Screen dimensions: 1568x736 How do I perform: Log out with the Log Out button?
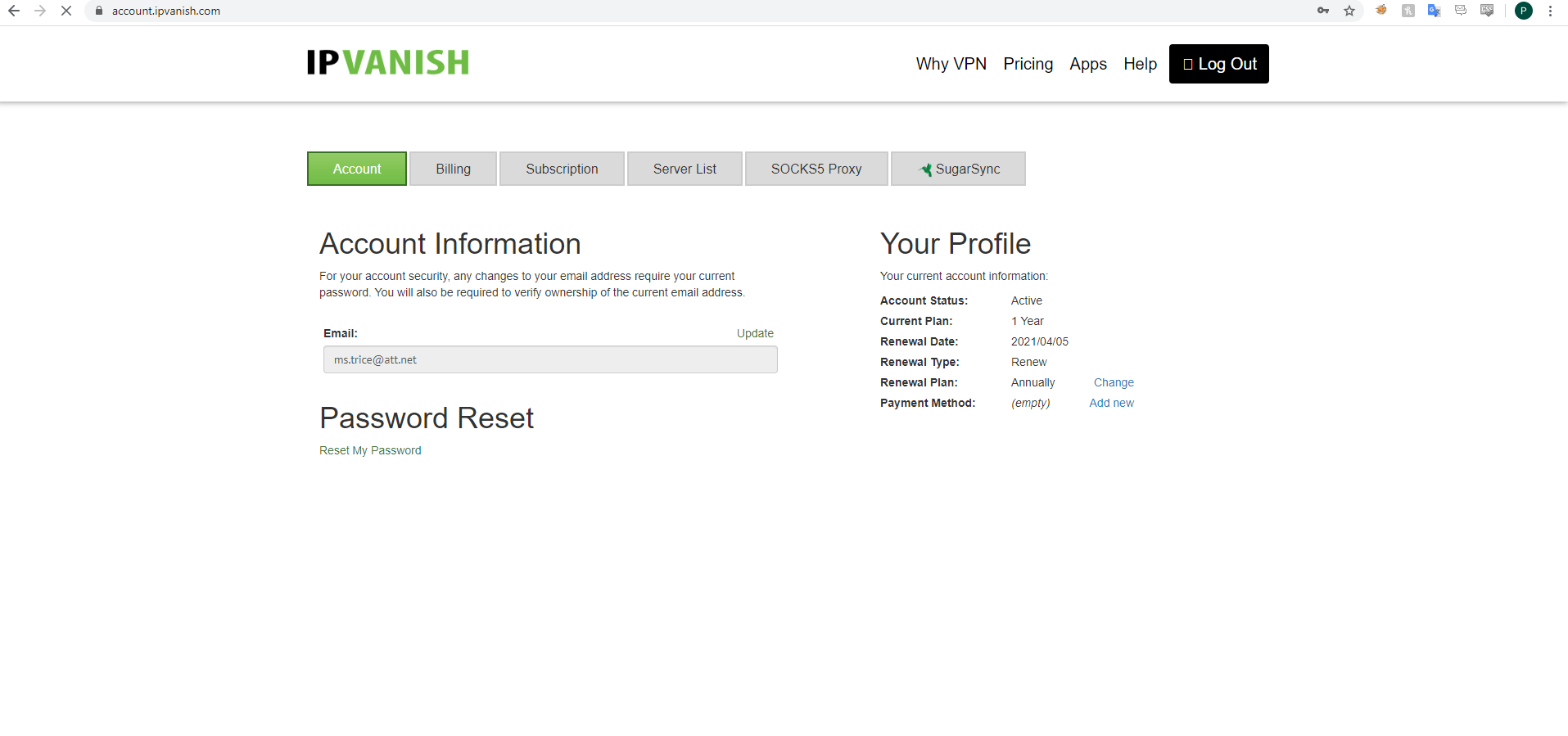(x=1219, y=64)
